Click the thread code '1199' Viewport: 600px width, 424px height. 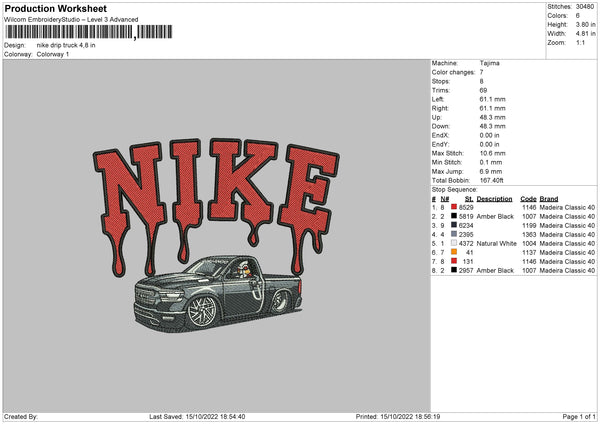(529, 225)
